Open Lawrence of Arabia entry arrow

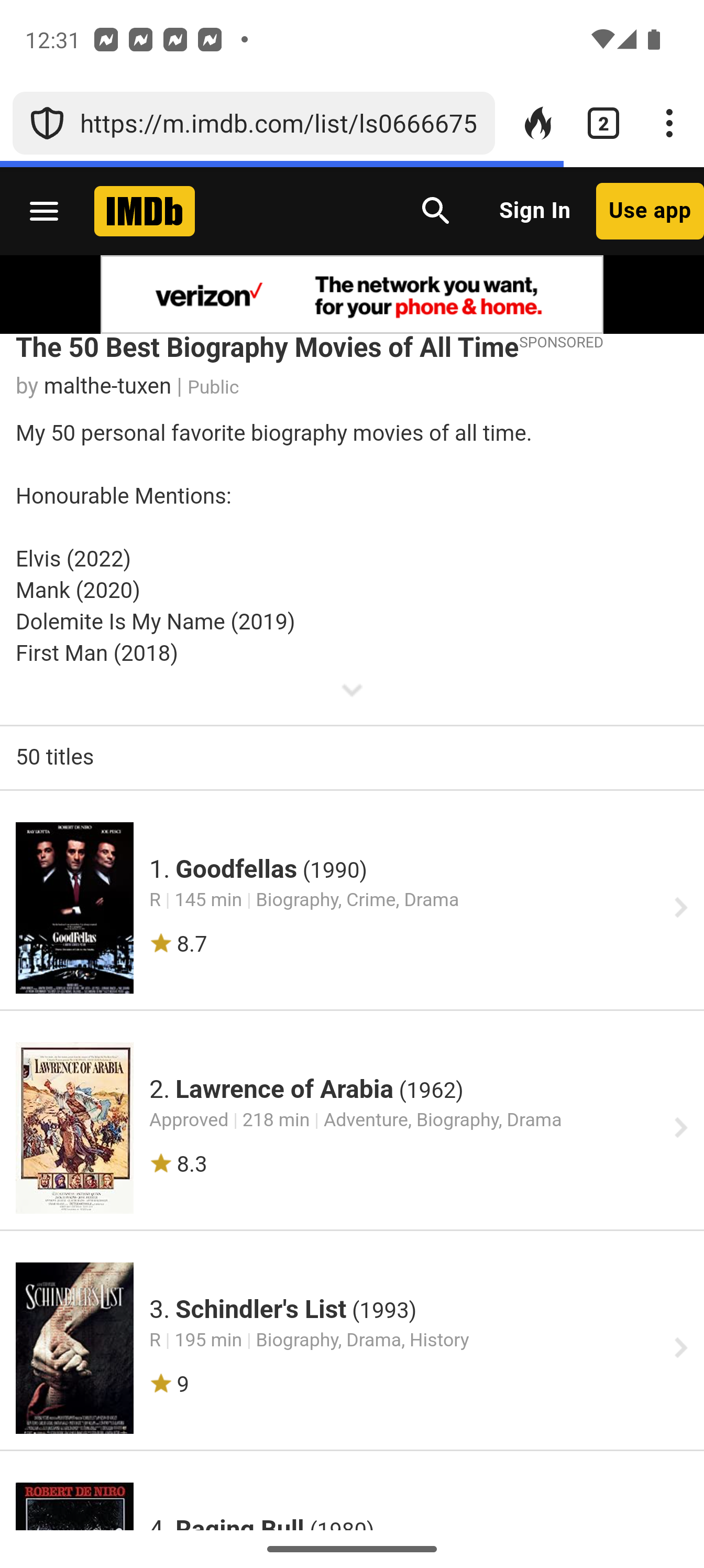point(680,1128)
